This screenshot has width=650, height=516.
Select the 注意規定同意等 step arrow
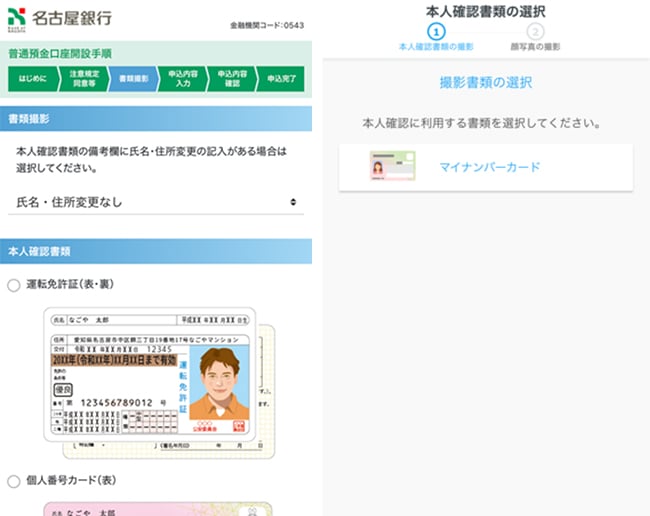[x=82, y=80]
